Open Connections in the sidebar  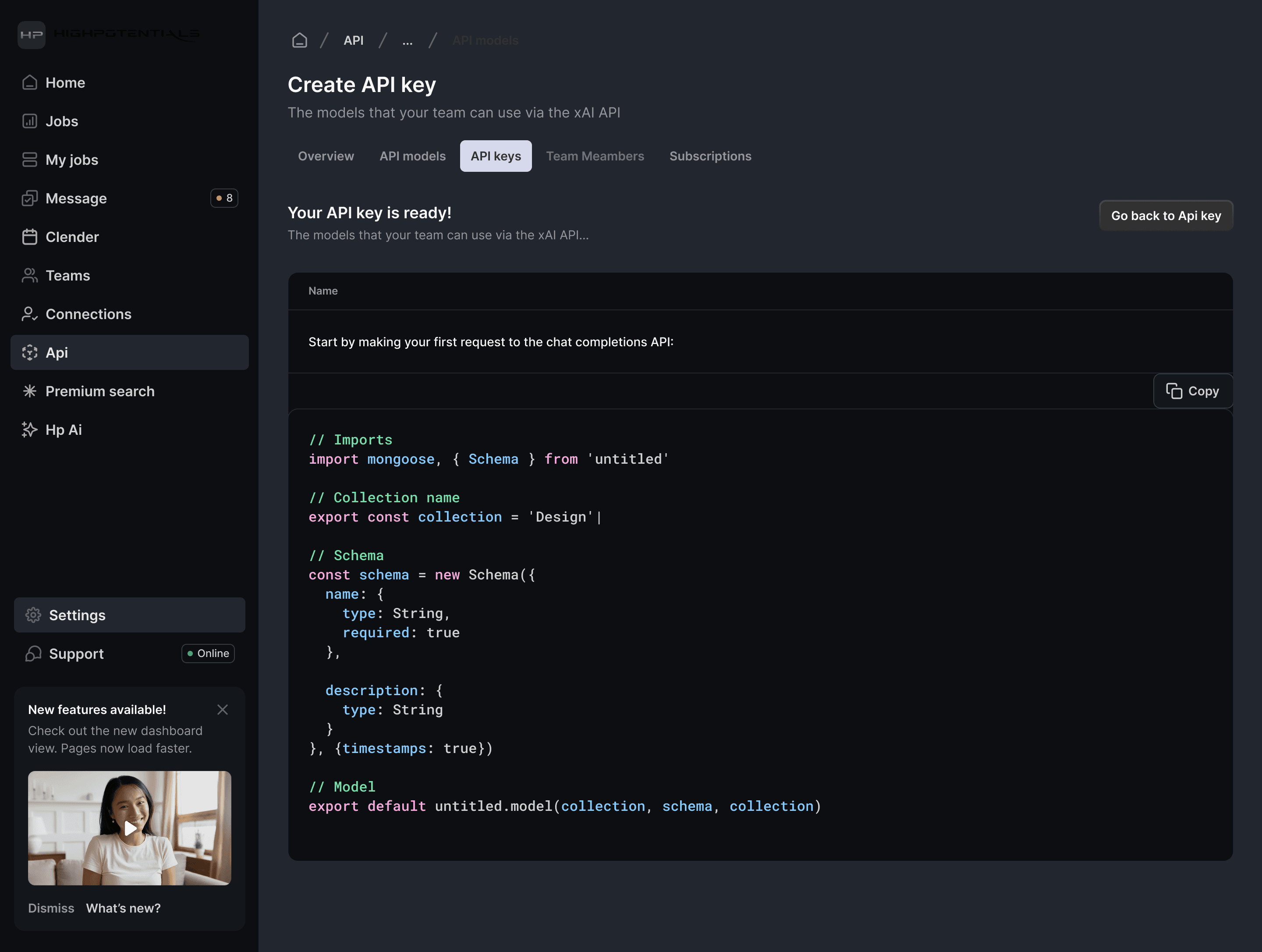click(88, 314)
